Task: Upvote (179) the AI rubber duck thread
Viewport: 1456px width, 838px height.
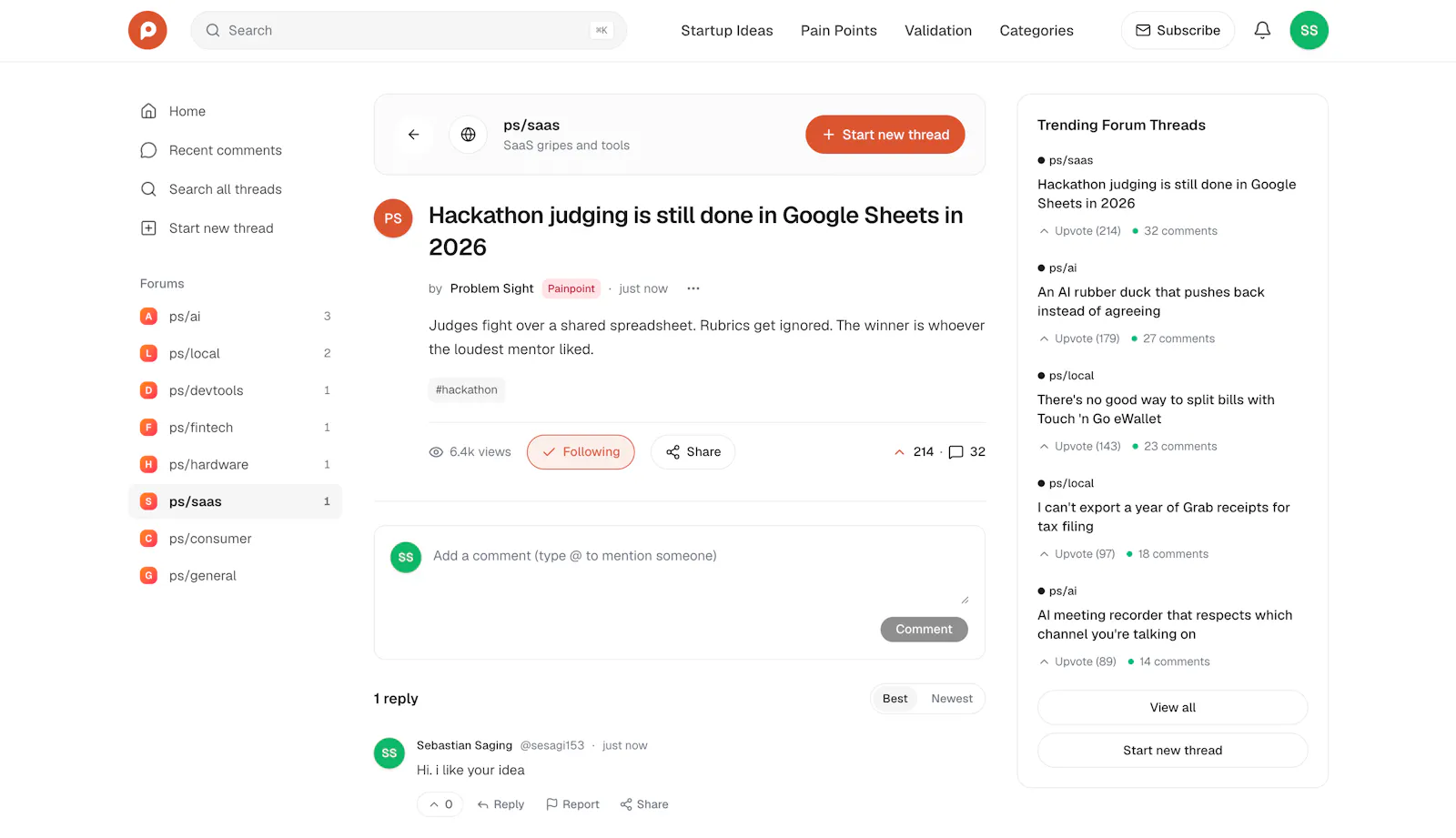Action: point(1080,338)
